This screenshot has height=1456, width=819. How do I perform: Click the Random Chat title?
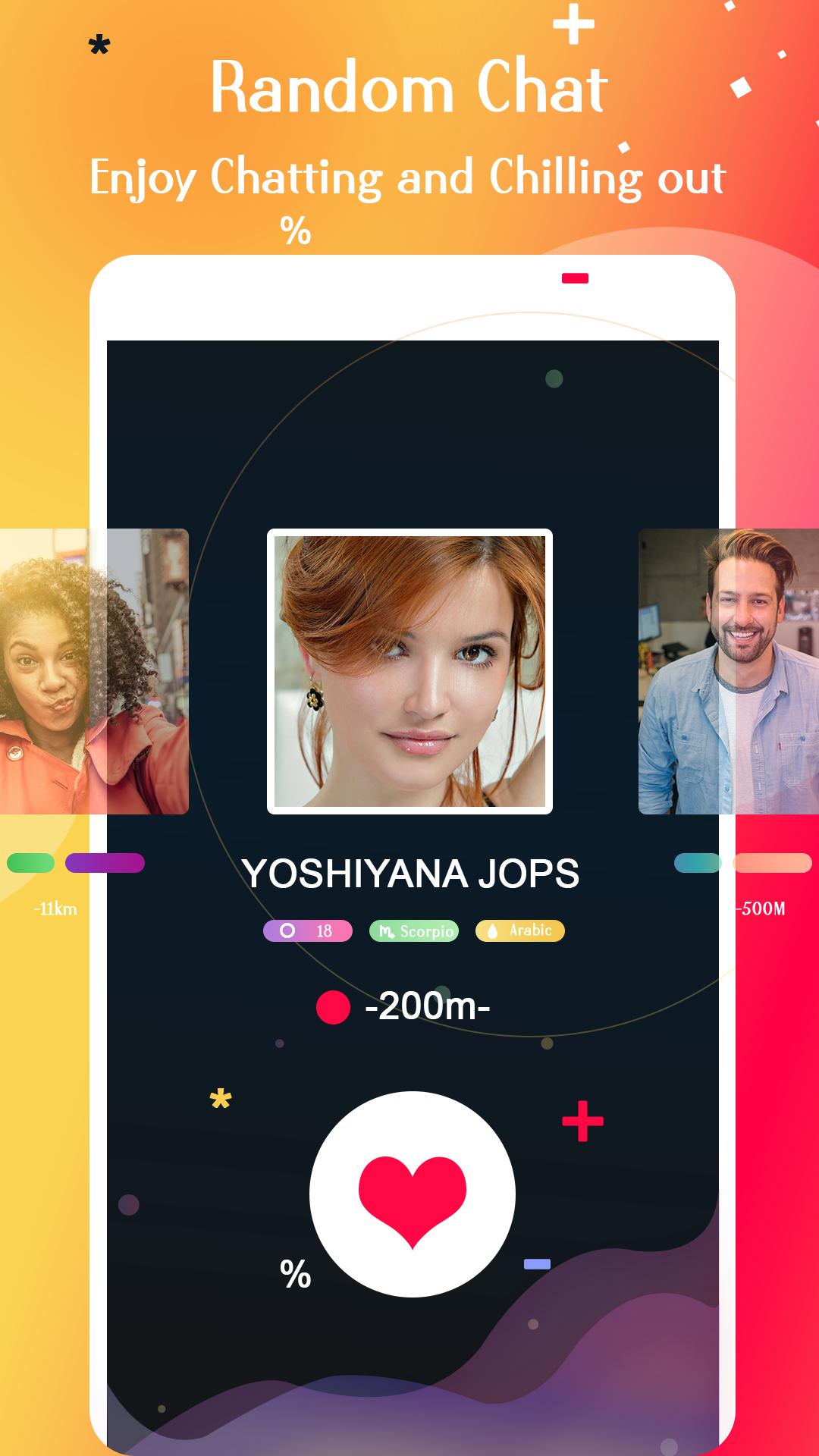click(409, 88)
